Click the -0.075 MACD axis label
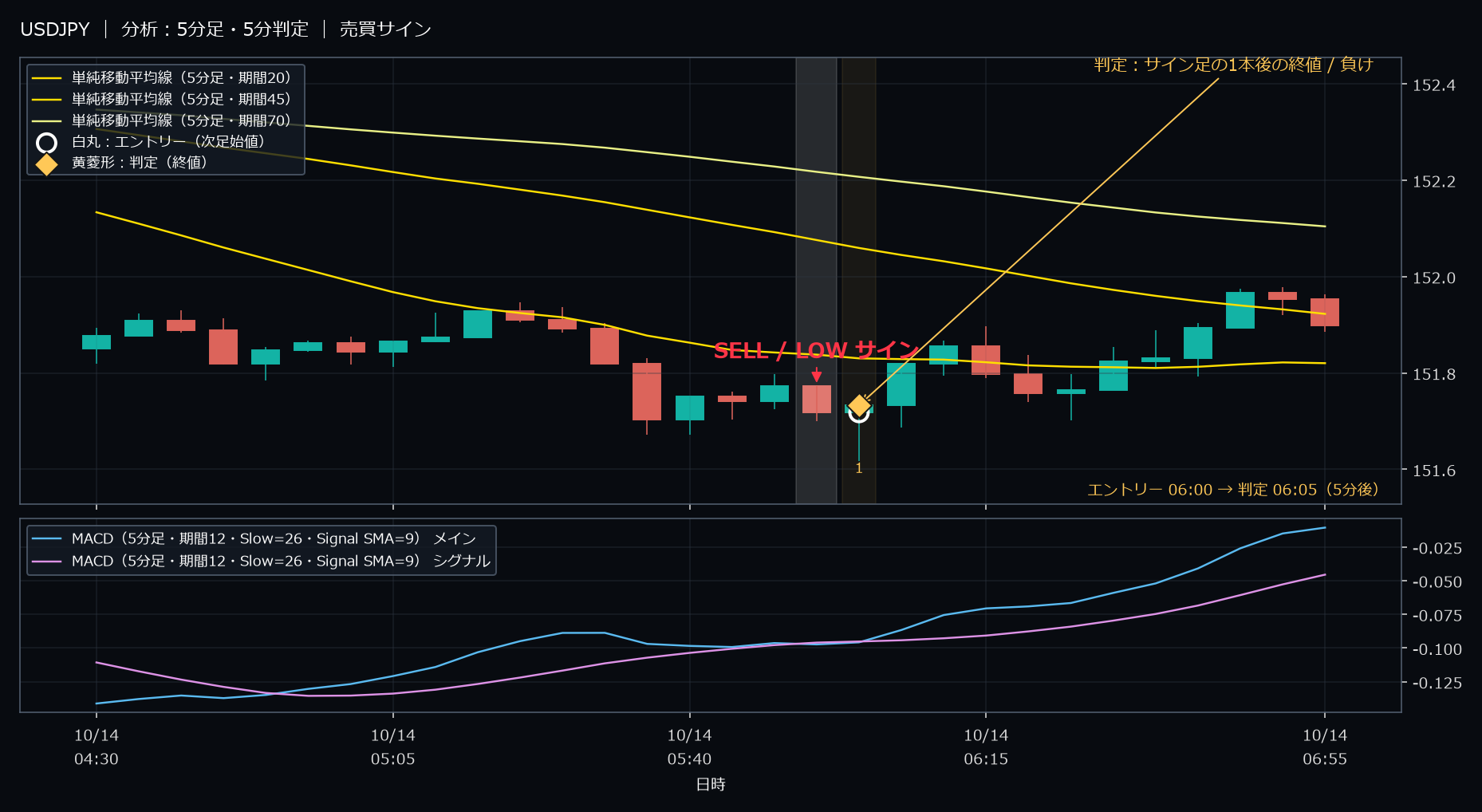Viewport: 1482px width, 812px height. click(x=1437, y=616)
